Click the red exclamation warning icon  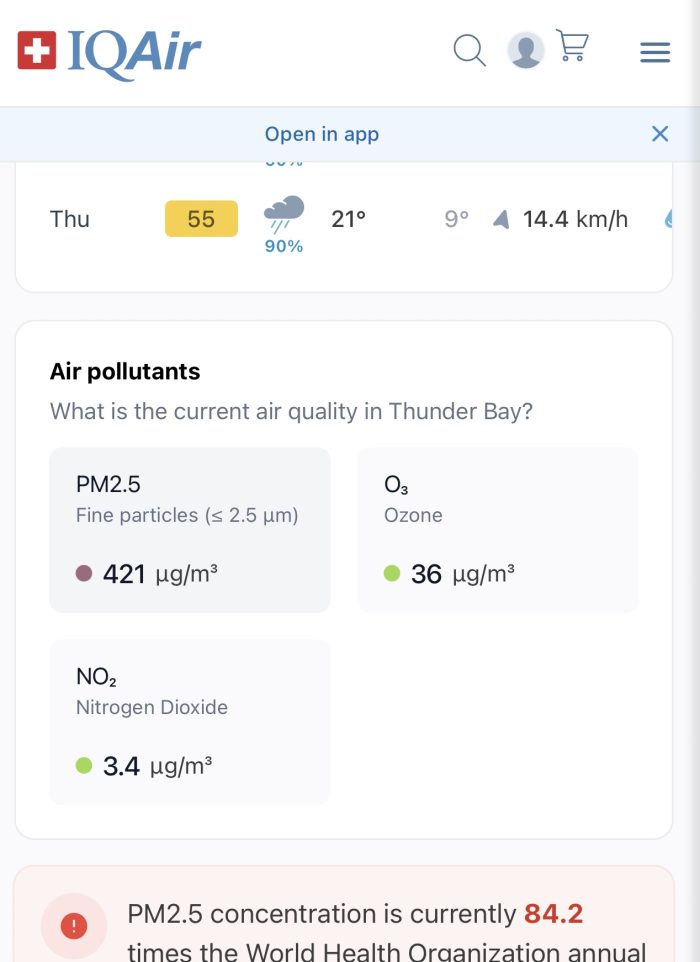74,925
